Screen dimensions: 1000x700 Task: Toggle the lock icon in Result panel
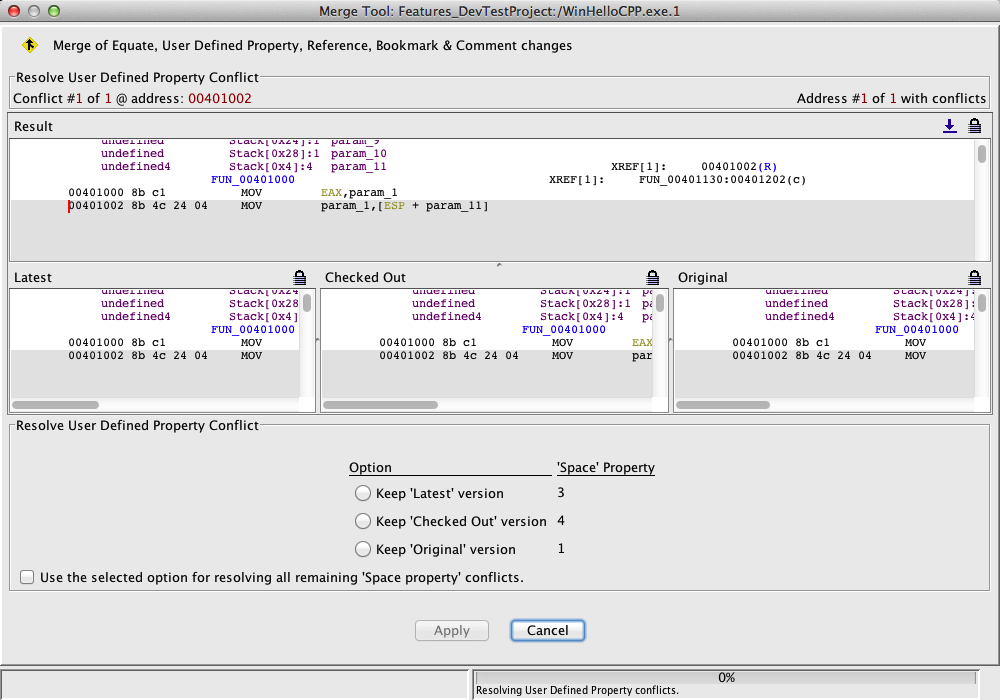coord(975,126)
